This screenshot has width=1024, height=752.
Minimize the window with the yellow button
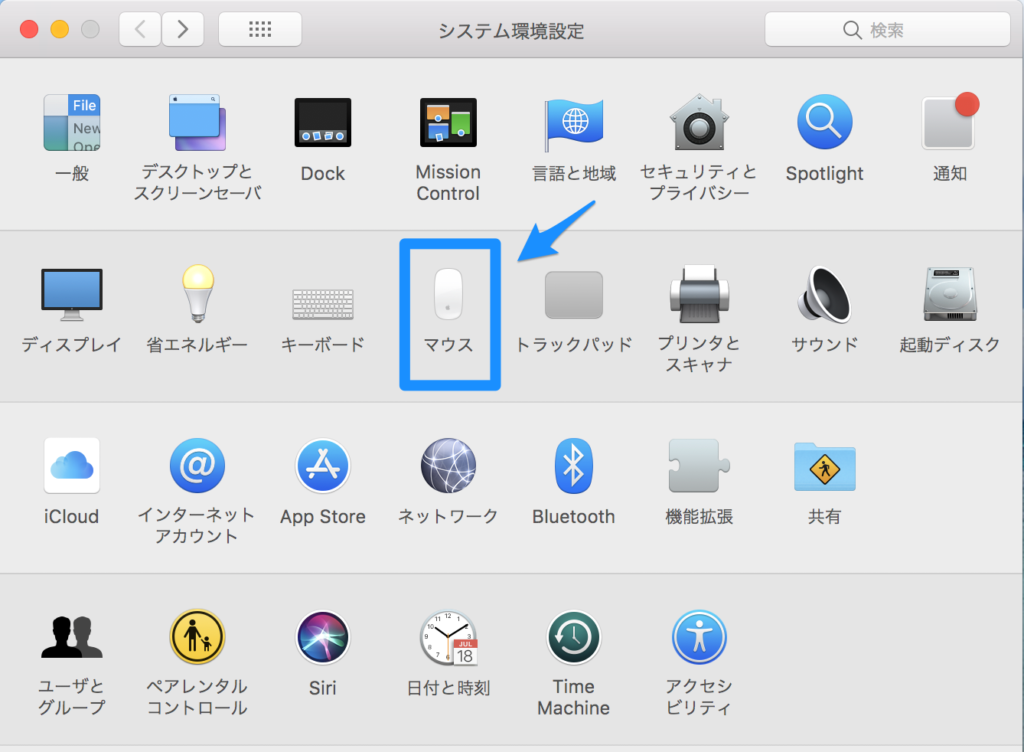point(59,29)
